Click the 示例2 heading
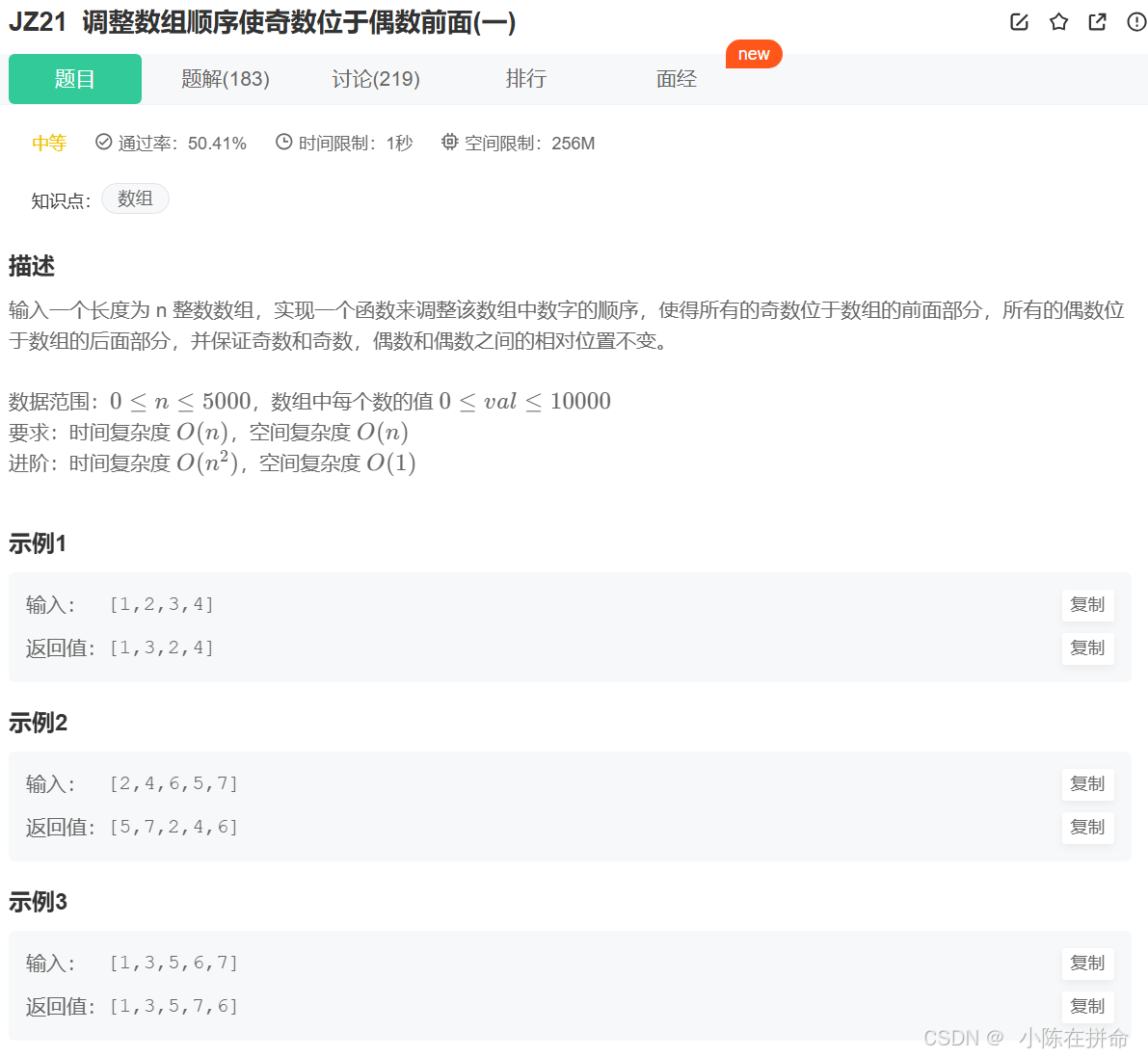 click(38, 724)
